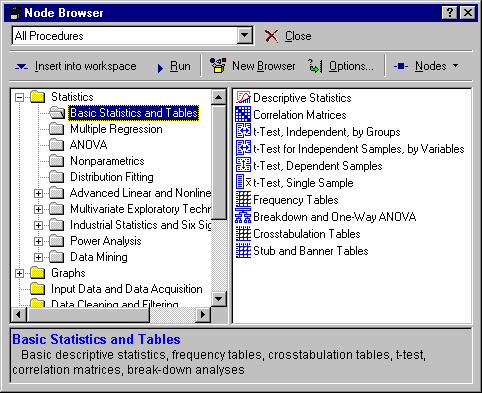The image size is (482, 393).
Task: Open the Nodes dropdown arrow
Action: pos(456,66)
